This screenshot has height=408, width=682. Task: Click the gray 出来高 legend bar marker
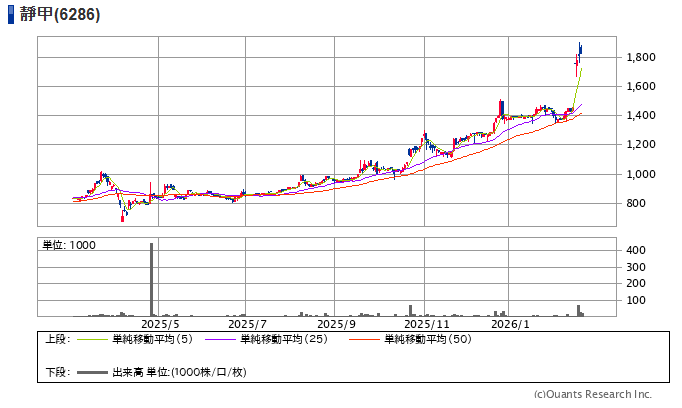[93, 372]
